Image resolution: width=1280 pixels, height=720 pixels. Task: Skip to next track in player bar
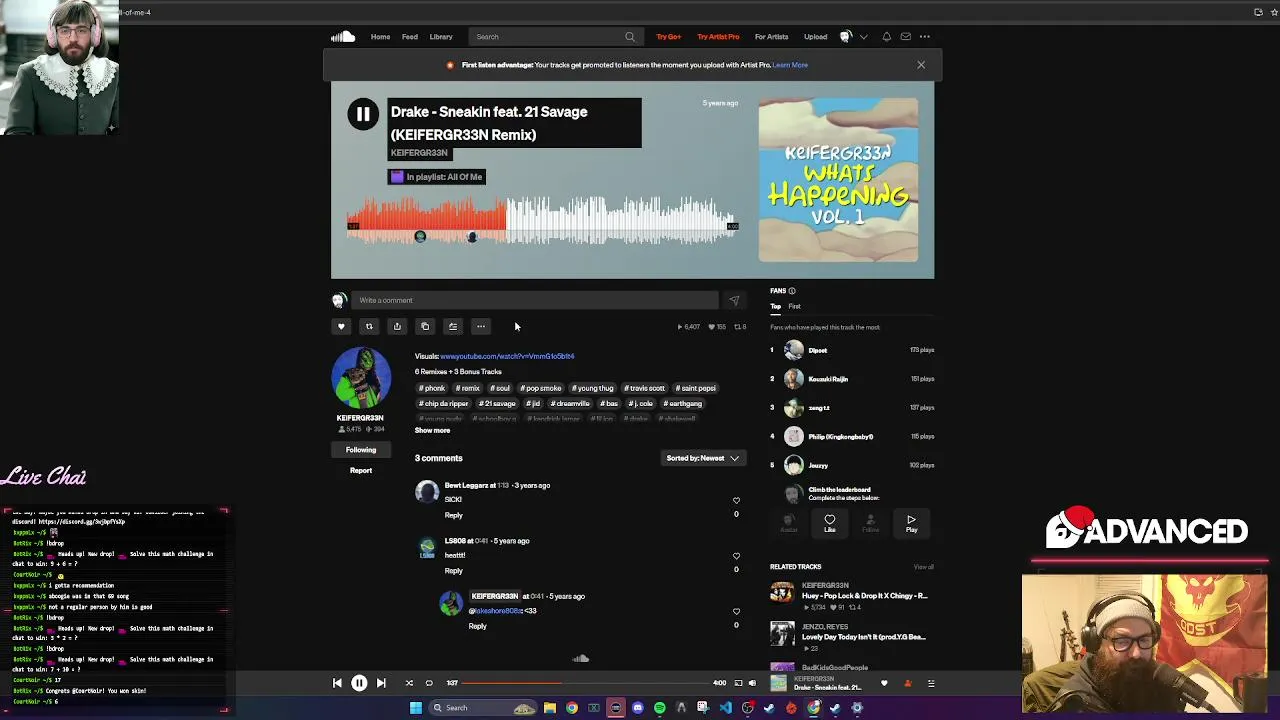point(381,683)
